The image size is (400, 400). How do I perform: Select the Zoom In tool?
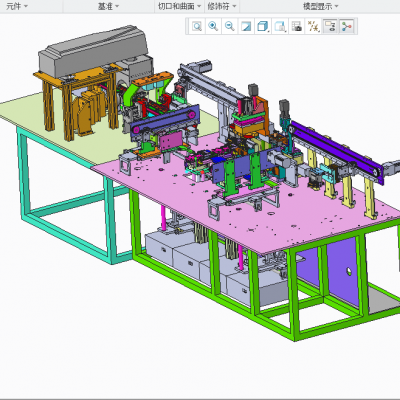tap(213, 26)
